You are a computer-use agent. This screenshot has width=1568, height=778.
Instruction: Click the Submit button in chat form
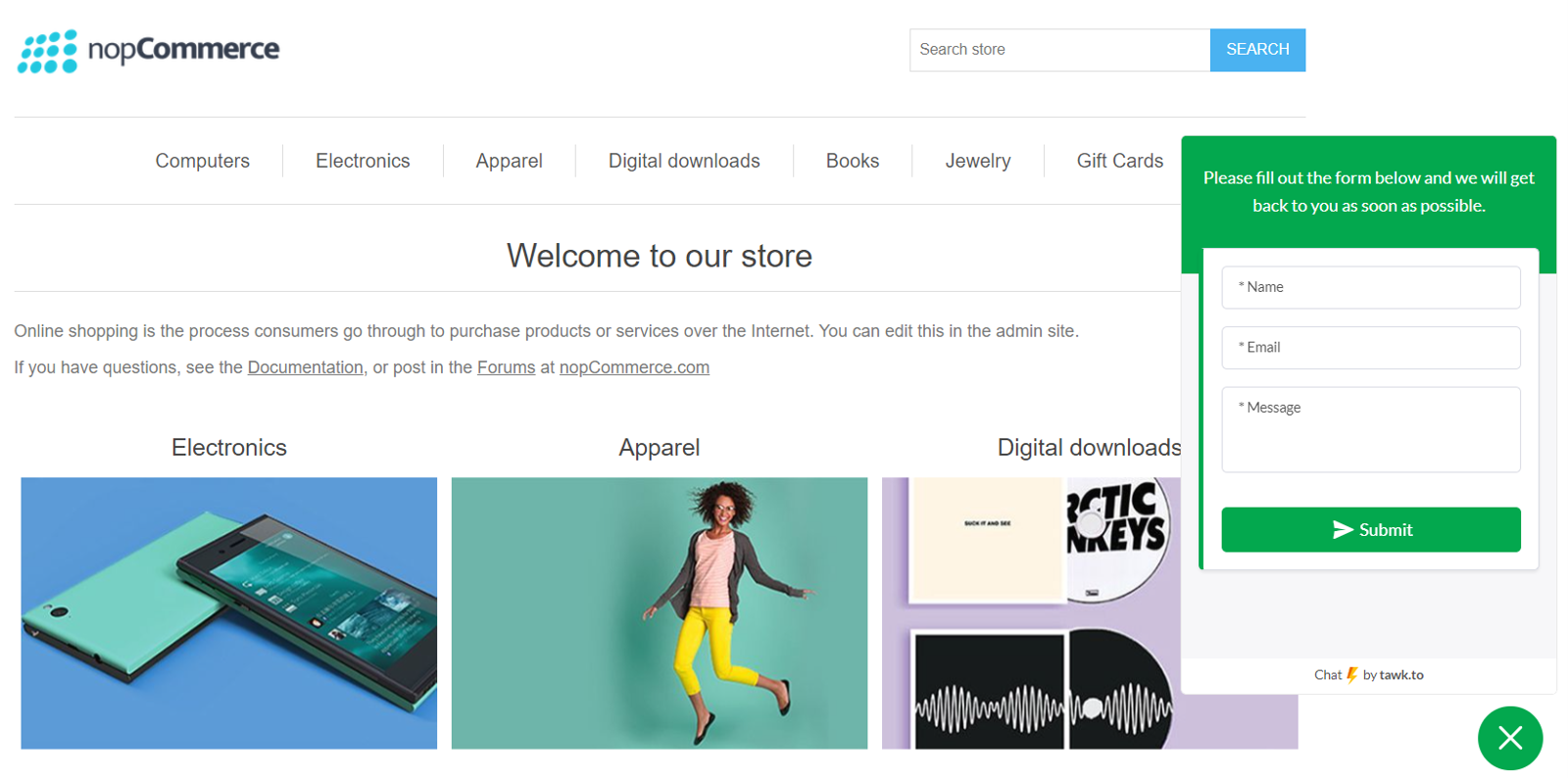click(1370, 530)
